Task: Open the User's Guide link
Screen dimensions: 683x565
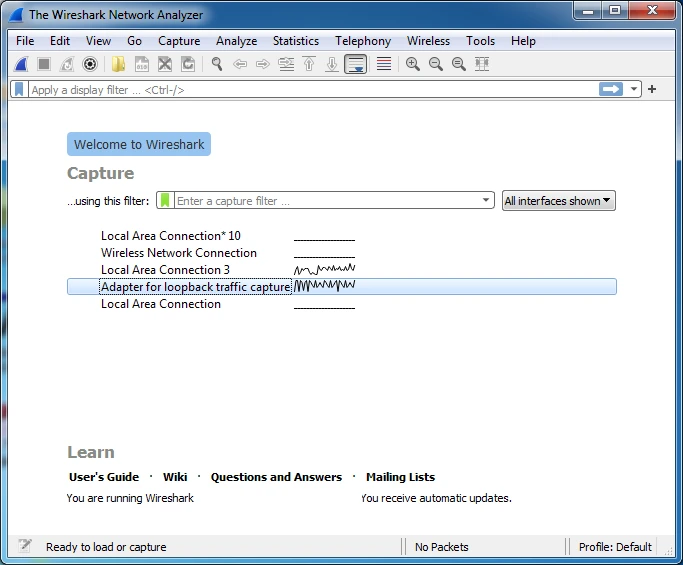Action: click(104, 477)
